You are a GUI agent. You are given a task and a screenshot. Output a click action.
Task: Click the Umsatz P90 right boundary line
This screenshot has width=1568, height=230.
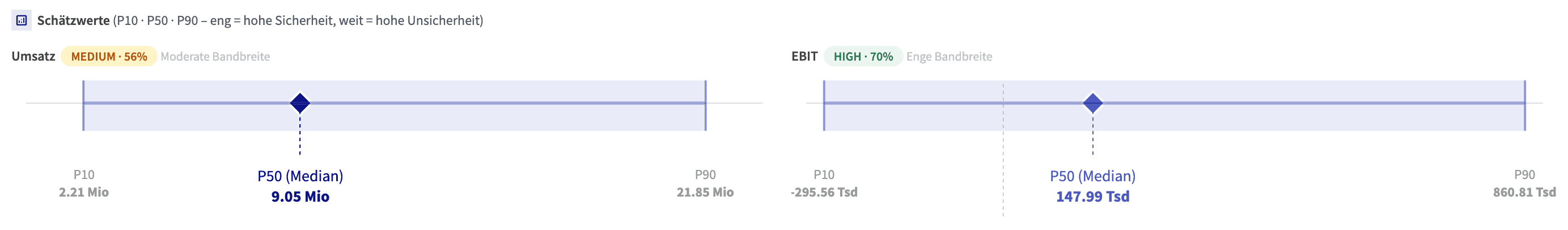coord(705,105)
